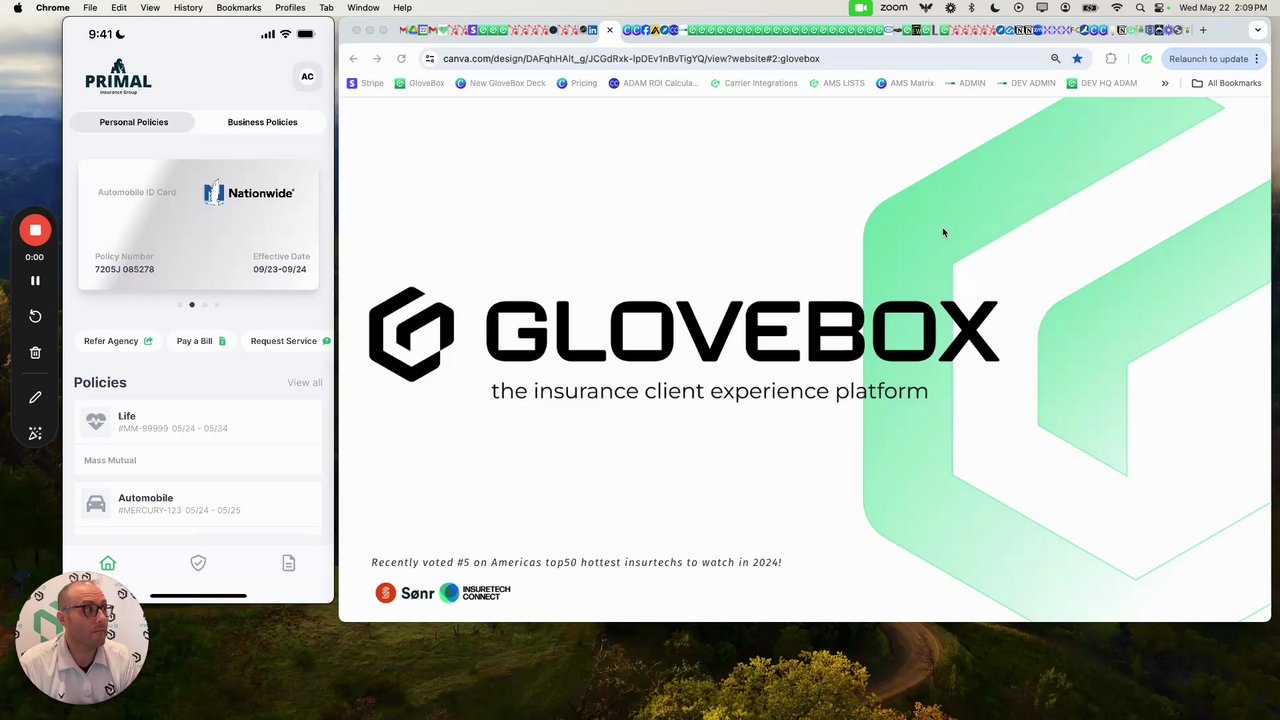Click the zoom camera icon in the menu bar
This screenshot has height=720, width=1280.
pos(860,7)
